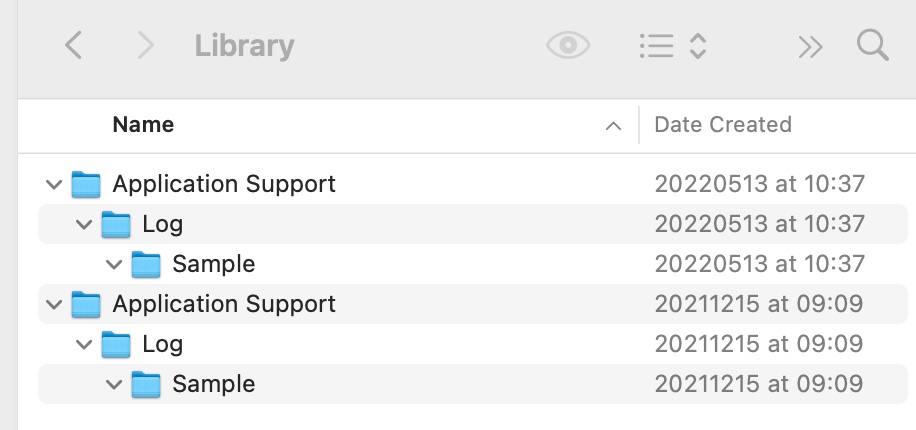Click folder icon of Log created 20211215
Viewport: 916px width, 430px height.
point(117,344)
